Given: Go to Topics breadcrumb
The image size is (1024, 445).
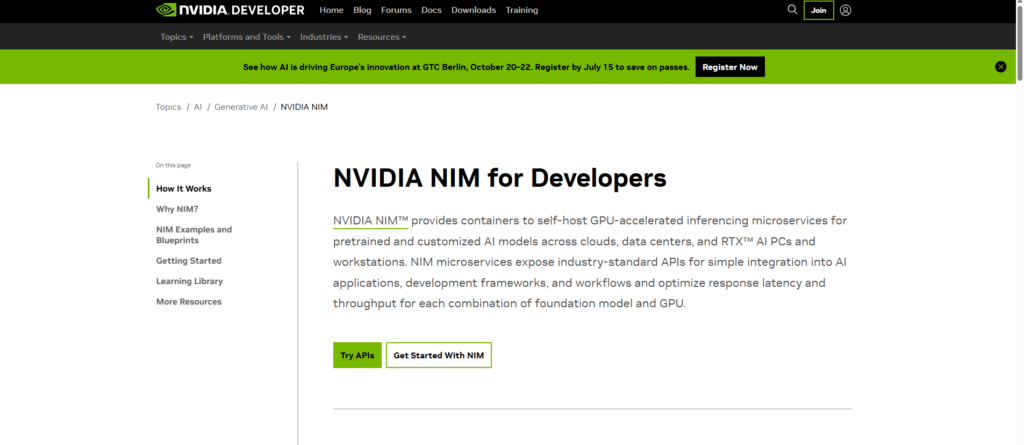Looking at the screenshot, I should pos(168,107).
